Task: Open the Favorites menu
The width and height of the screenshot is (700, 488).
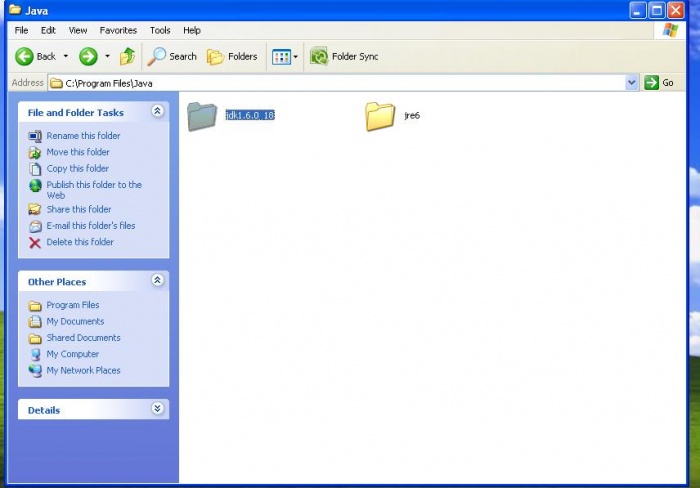Action: [118, 30]
